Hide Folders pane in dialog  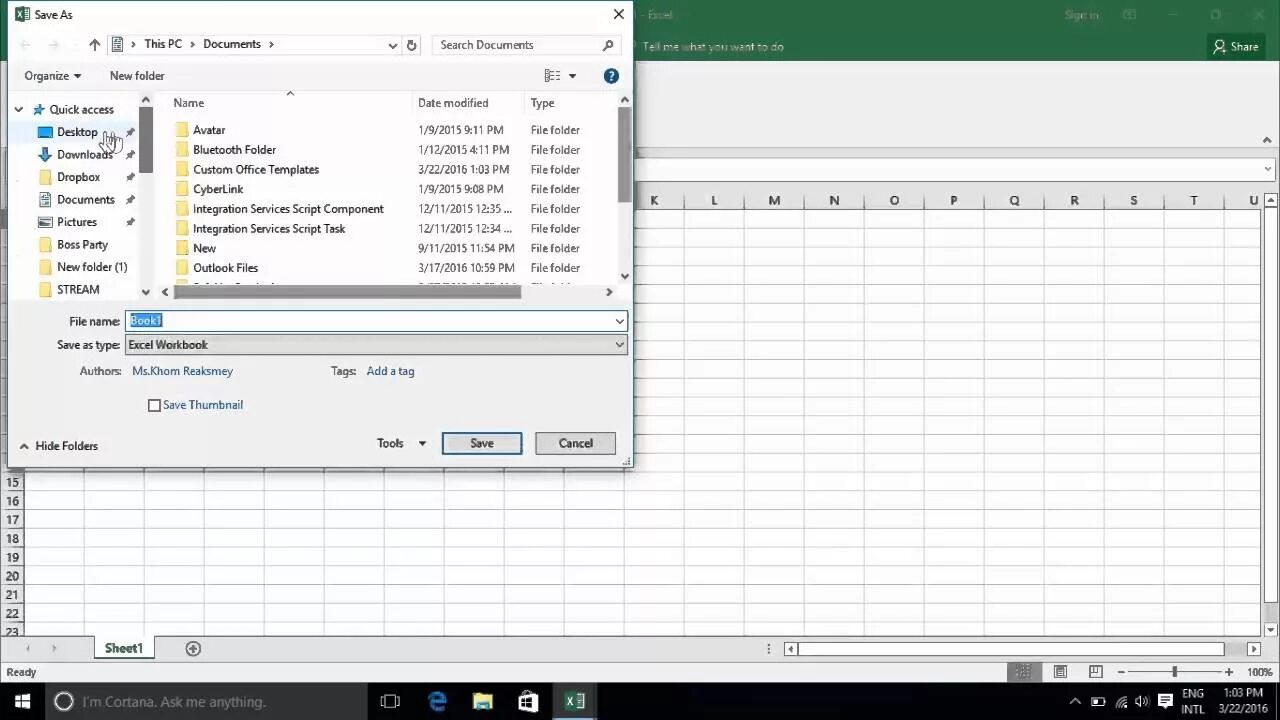(x=59, y=446)
